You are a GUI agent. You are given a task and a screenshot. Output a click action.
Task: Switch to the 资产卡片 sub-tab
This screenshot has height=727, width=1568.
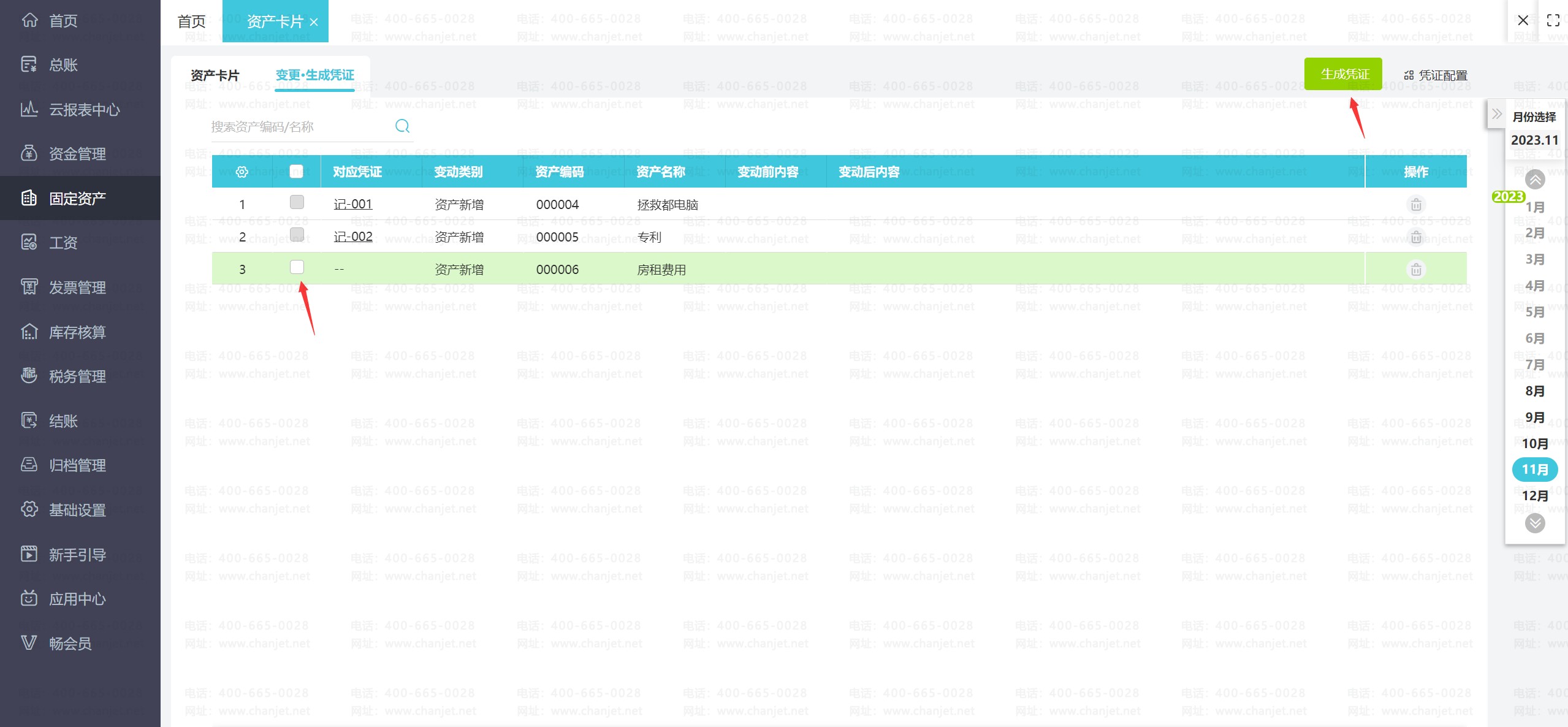click(215, 75)
